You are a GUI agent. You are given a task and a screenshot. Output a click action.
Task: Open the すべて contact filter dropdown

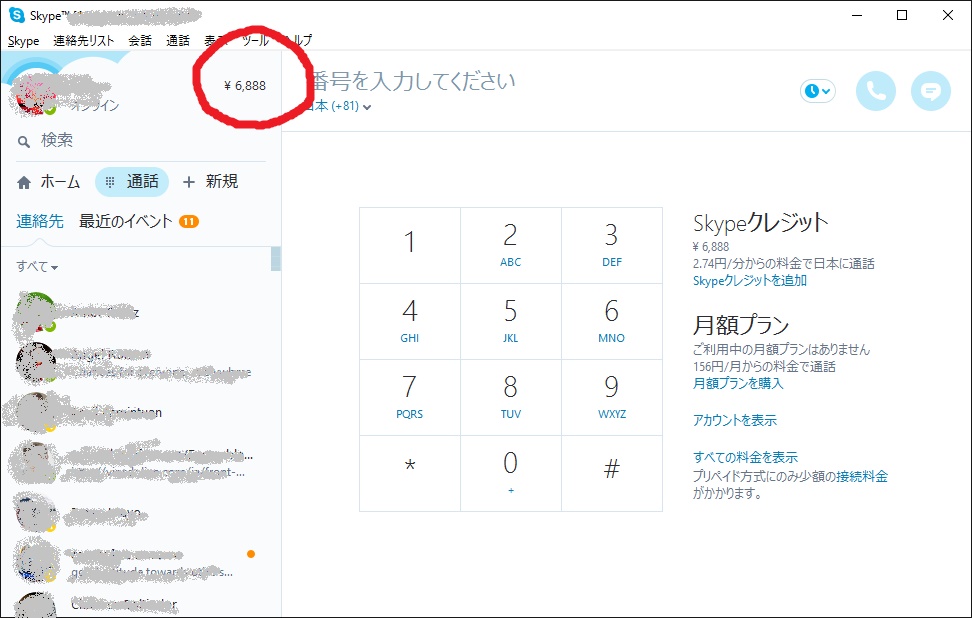coord(37,267)
